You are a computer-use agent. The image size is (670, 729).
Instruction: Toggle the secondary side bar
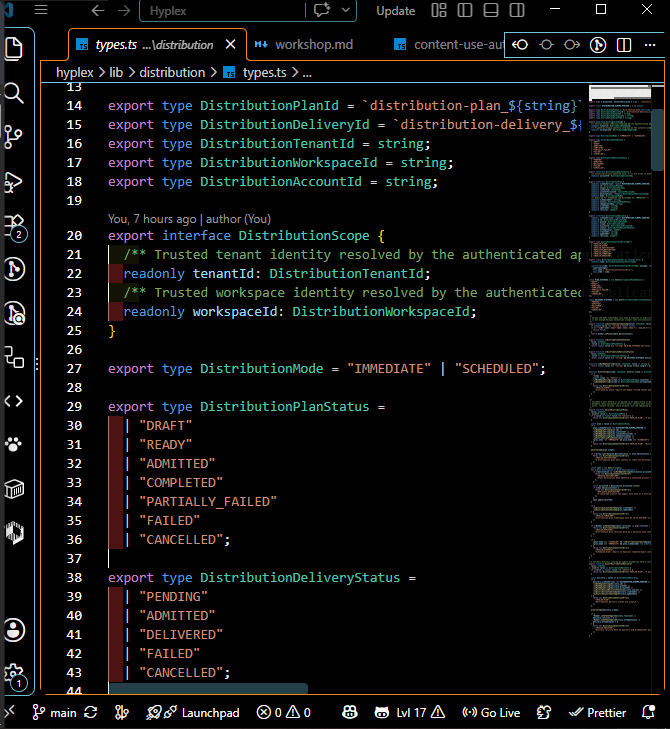point(517,10)
